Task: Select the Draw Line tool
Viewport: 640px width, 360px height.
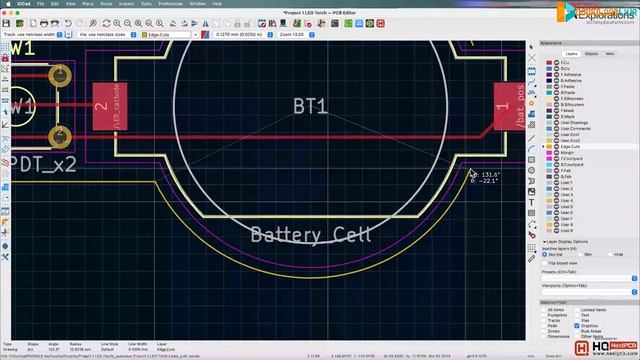Action: click(531, 138)
